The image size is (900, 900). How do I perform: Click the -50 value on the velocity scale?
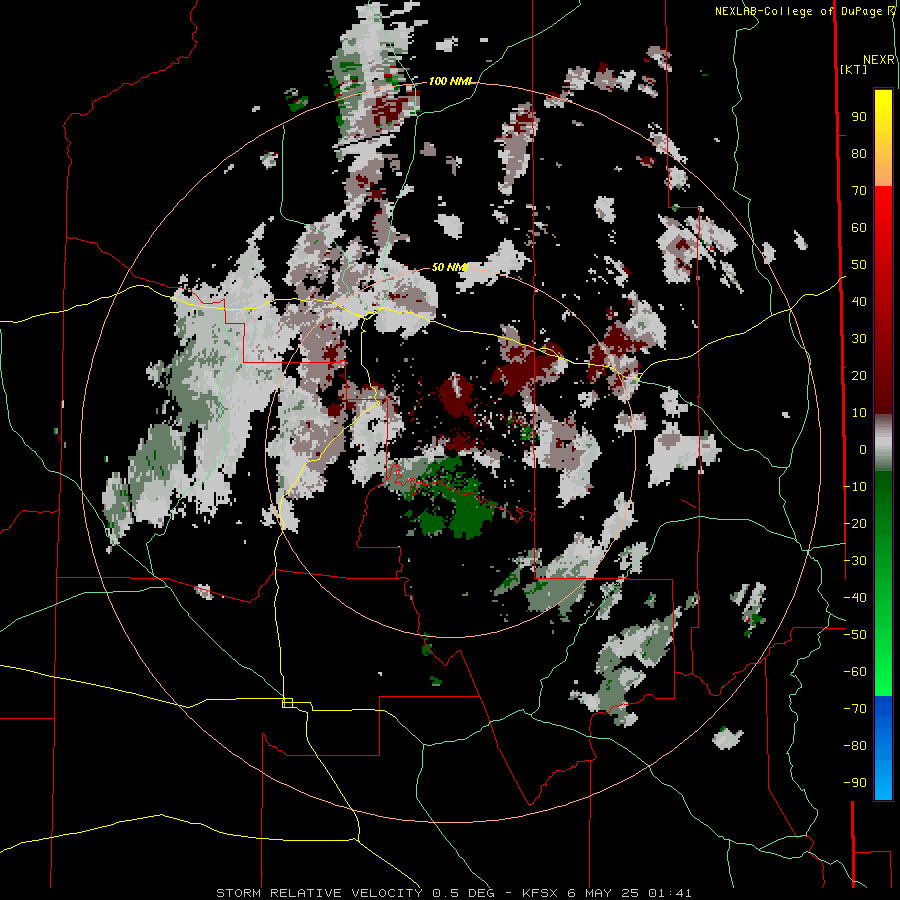[x=855, y=635]
